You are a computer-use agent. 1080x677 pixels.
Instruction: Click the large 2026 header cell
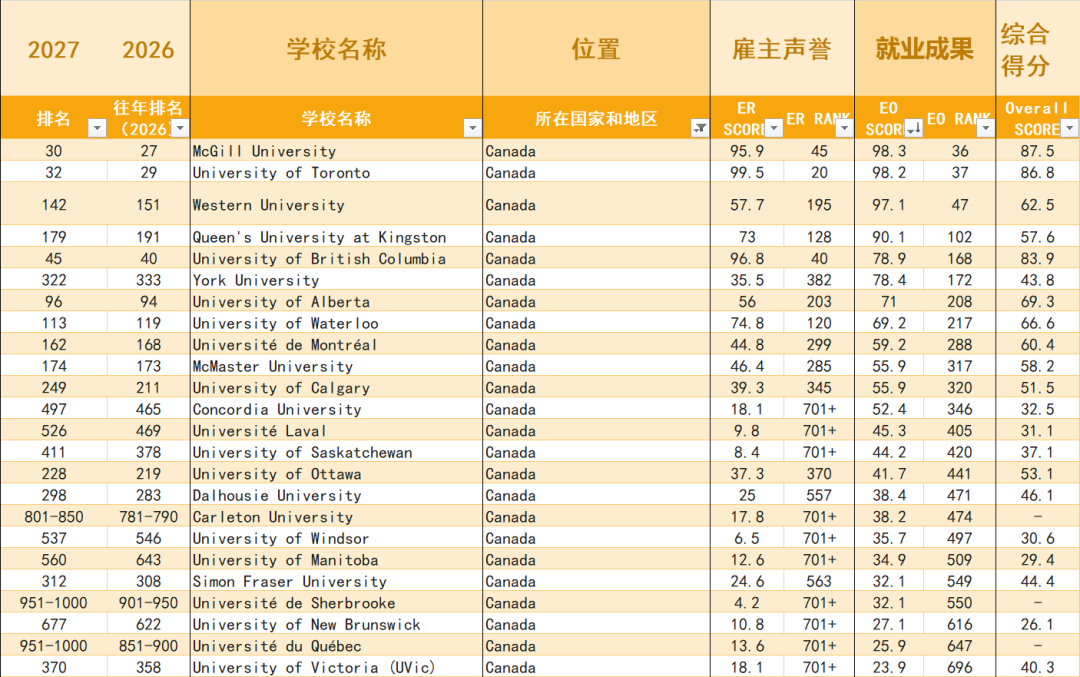(148, 48)
